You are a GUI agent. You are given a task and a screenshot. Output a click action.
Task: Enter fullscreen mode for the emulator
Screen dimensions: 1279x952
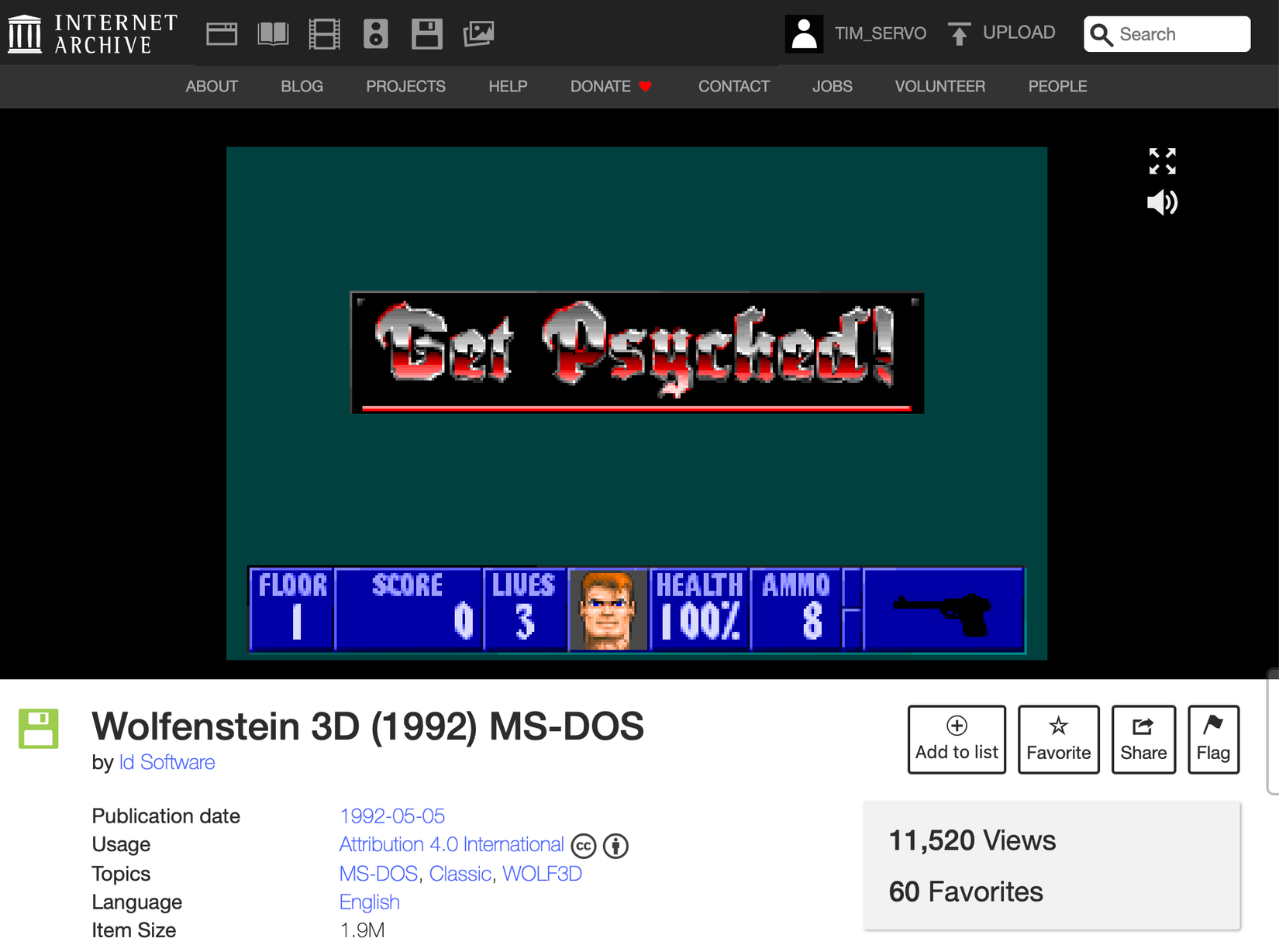coord(1162,160)
